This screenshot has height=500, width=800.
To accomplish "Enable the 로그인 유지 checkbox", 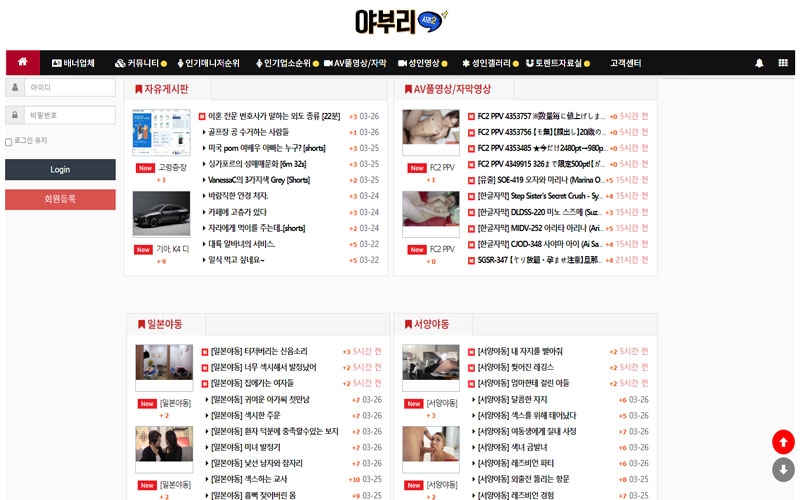I will pos(9,141).
